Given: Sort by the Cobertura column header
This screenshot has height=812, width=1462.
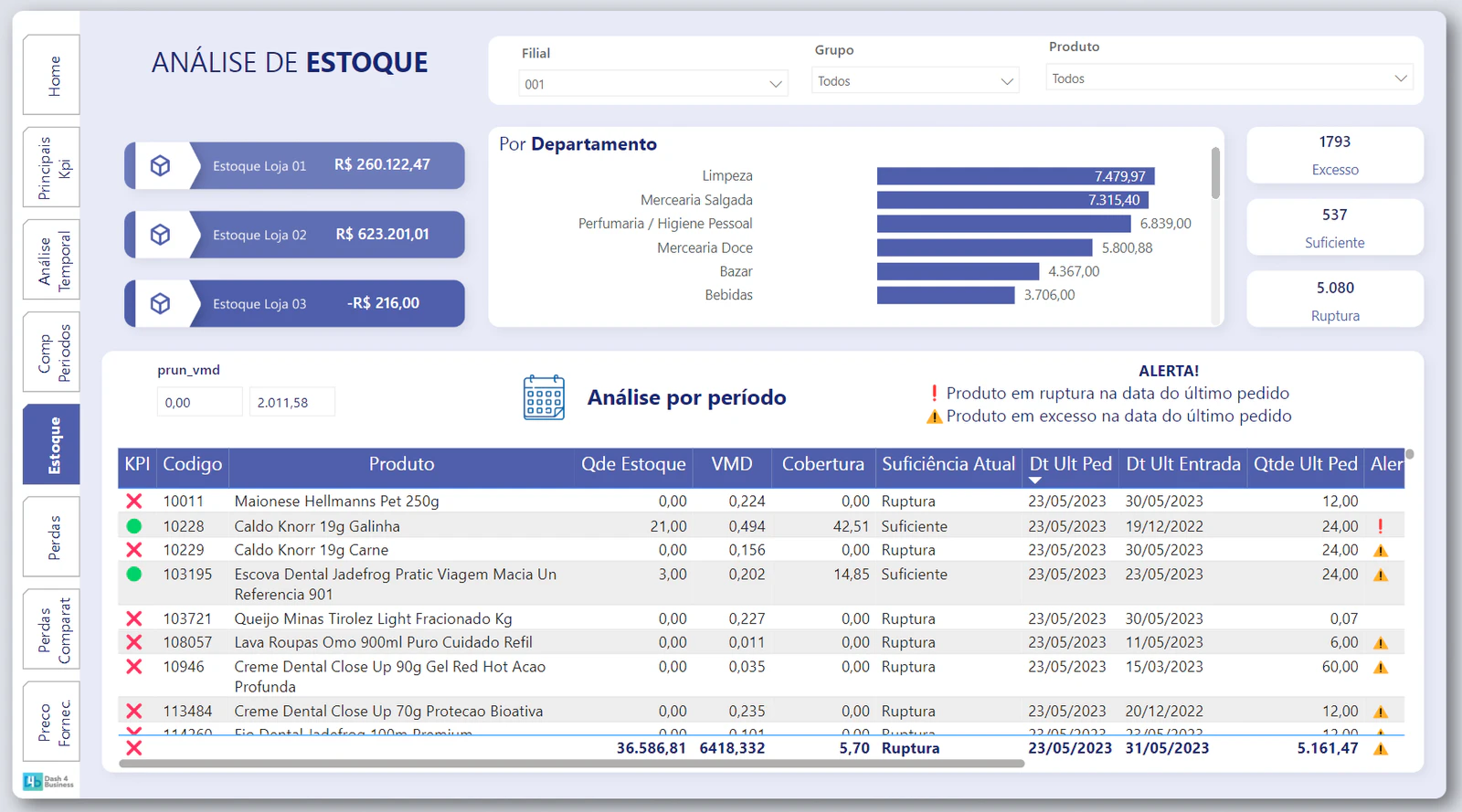Looking at the screenshot, I should 822,464.
